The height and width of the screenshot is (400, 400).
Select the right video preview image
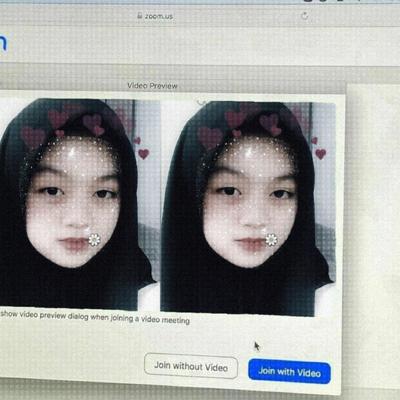[248, 209]
